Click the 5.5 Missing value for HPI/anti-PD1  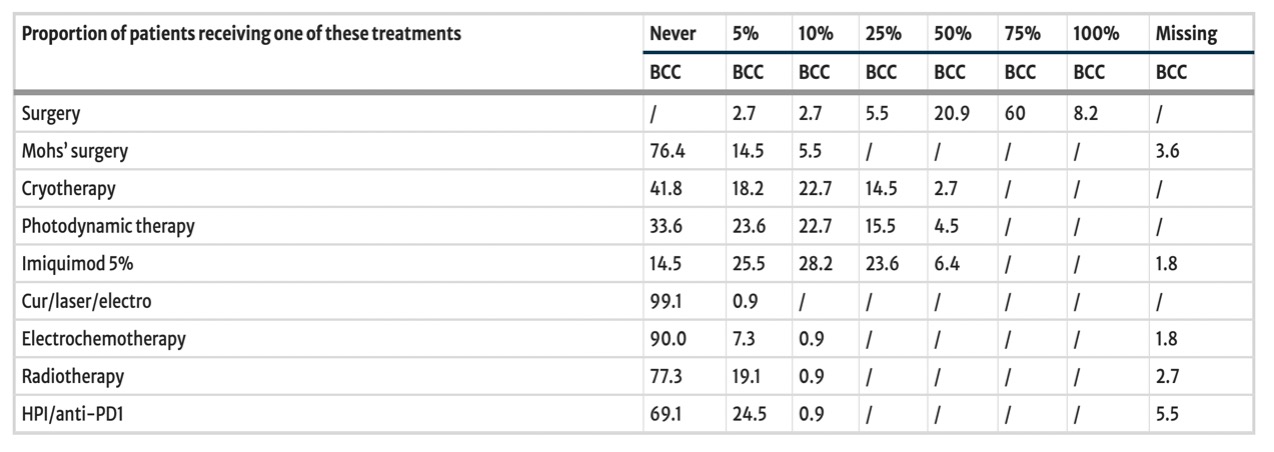1166,413
